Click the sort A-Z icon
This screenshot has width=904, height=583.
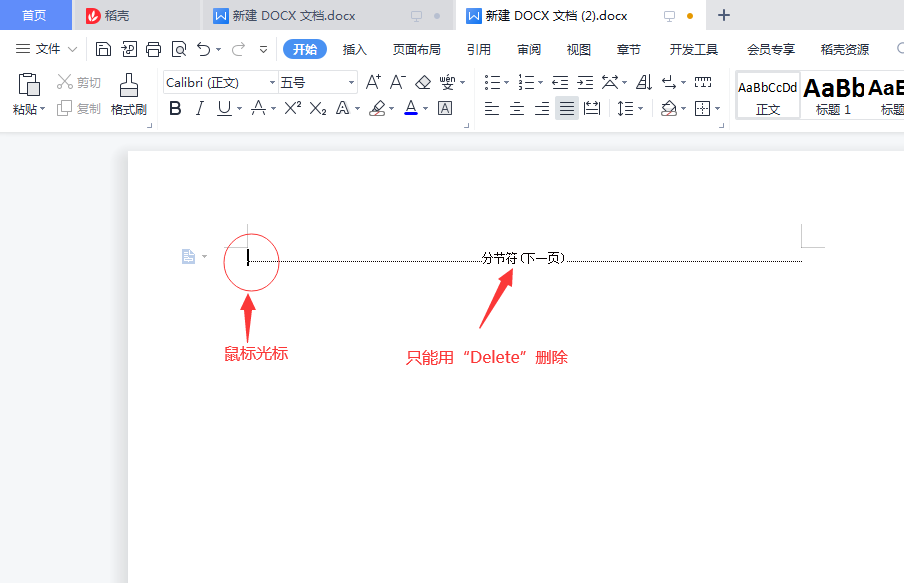pos(644,82)
